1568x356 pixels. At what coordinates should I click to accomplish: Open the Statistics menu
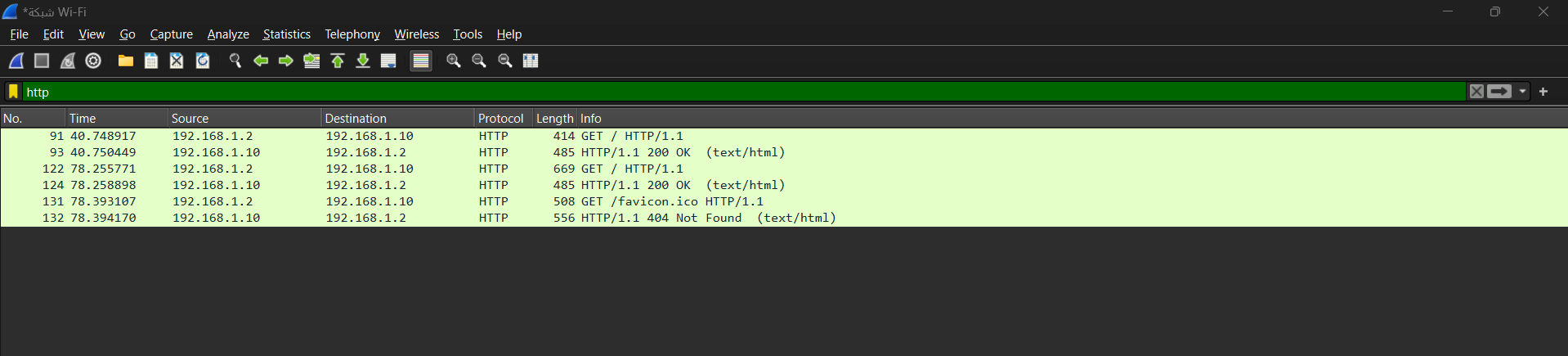coord(286,34)
